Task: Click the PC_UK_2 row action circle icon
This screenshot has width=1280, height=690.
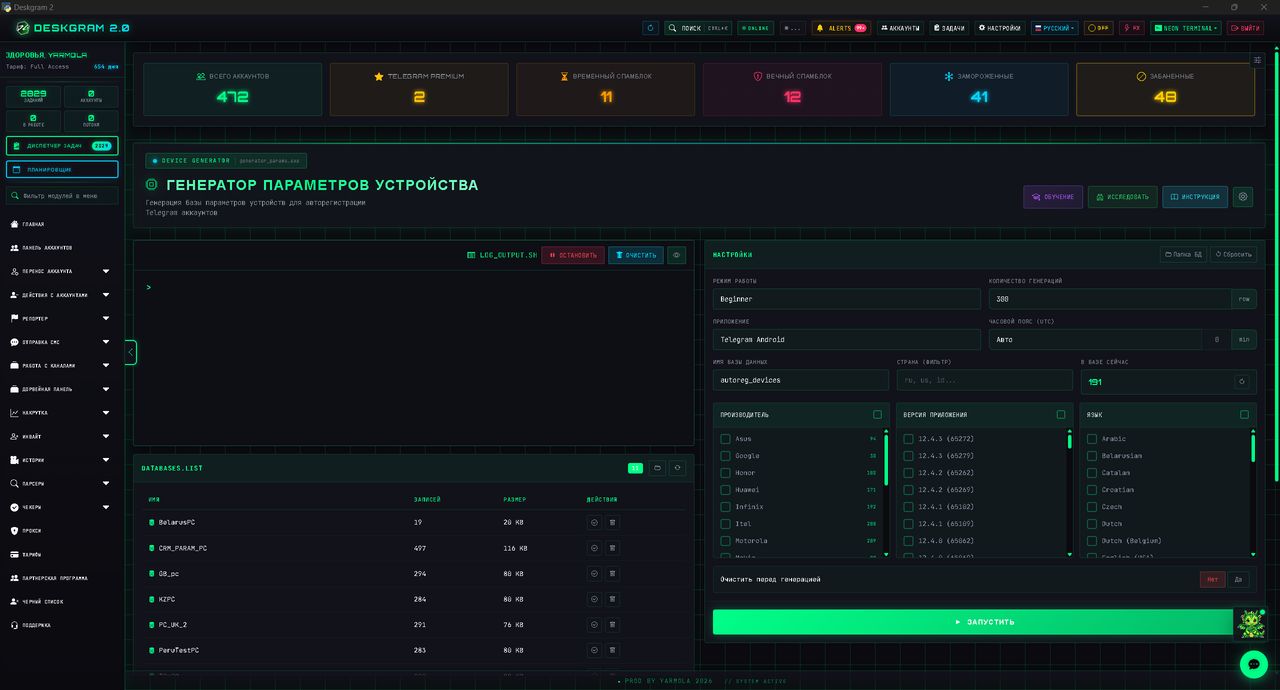Action: 594,625
